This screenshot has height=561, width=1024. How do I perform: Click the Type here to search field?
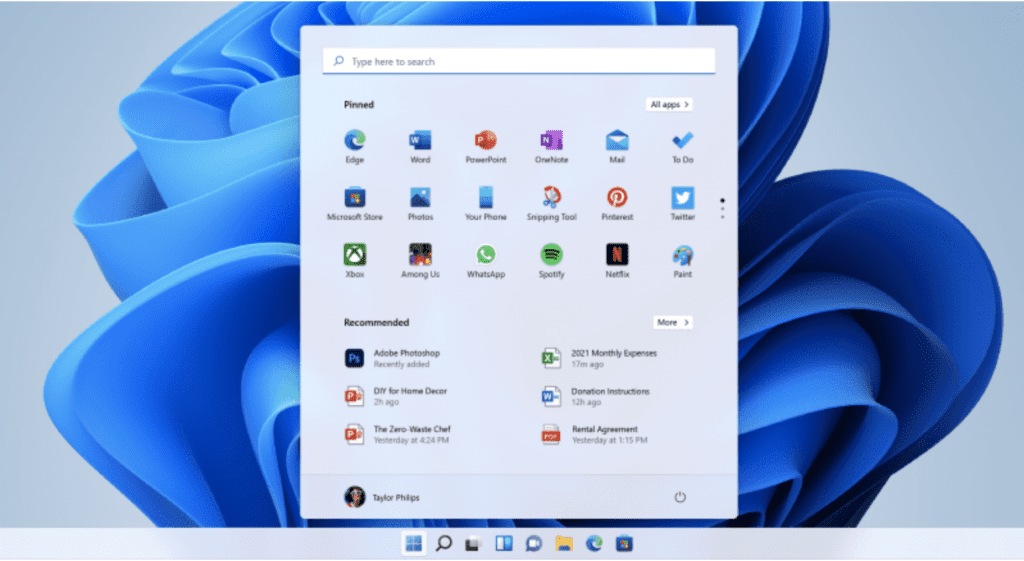pyautogui.click(x=519, y=61)
